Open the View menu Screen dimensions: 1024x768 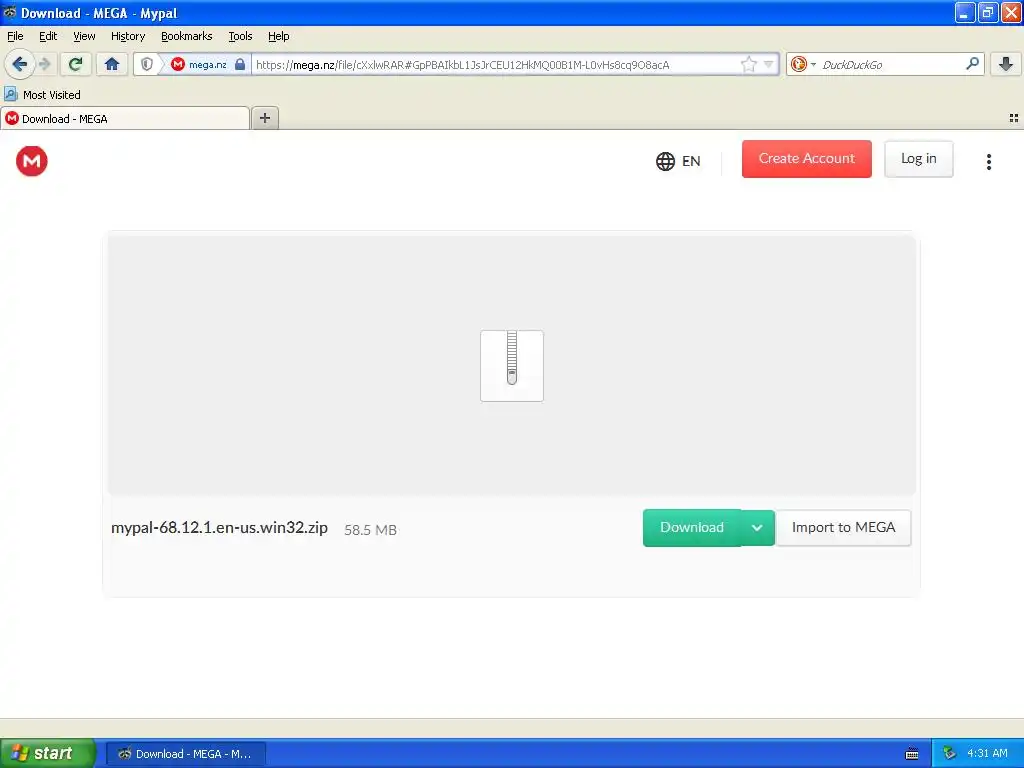pos(84,36)
